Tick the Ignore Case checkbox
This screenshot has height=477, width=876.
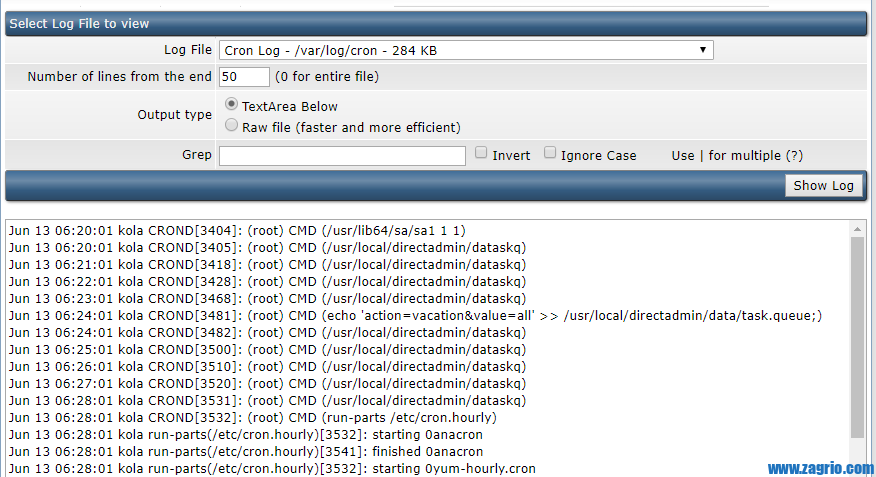(550, 154)
